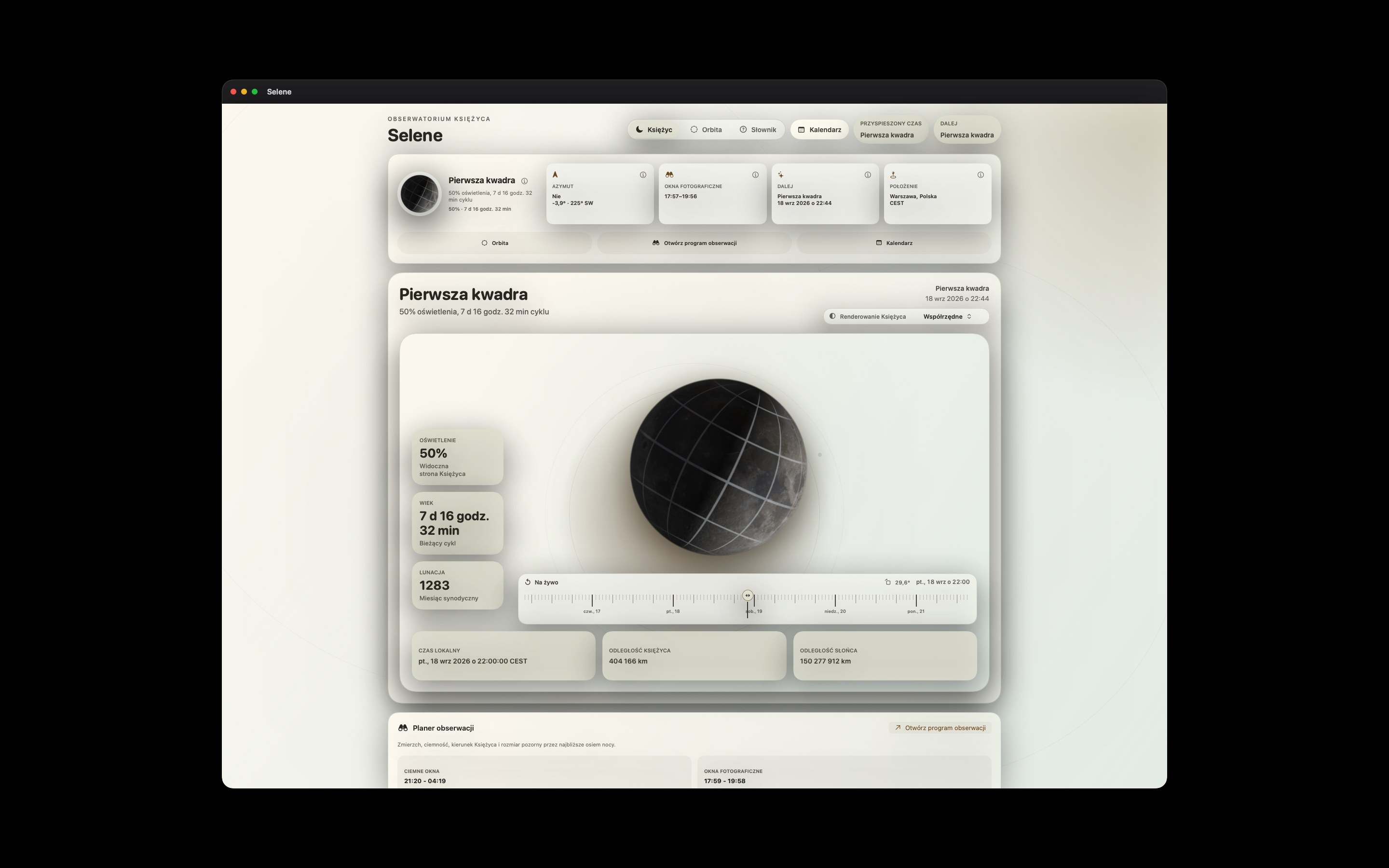Image resolution: width=1389 pixels, height=868 pixels.
Task: Open Kalendarz from the header bar
Action: click(x=819, y=130)
